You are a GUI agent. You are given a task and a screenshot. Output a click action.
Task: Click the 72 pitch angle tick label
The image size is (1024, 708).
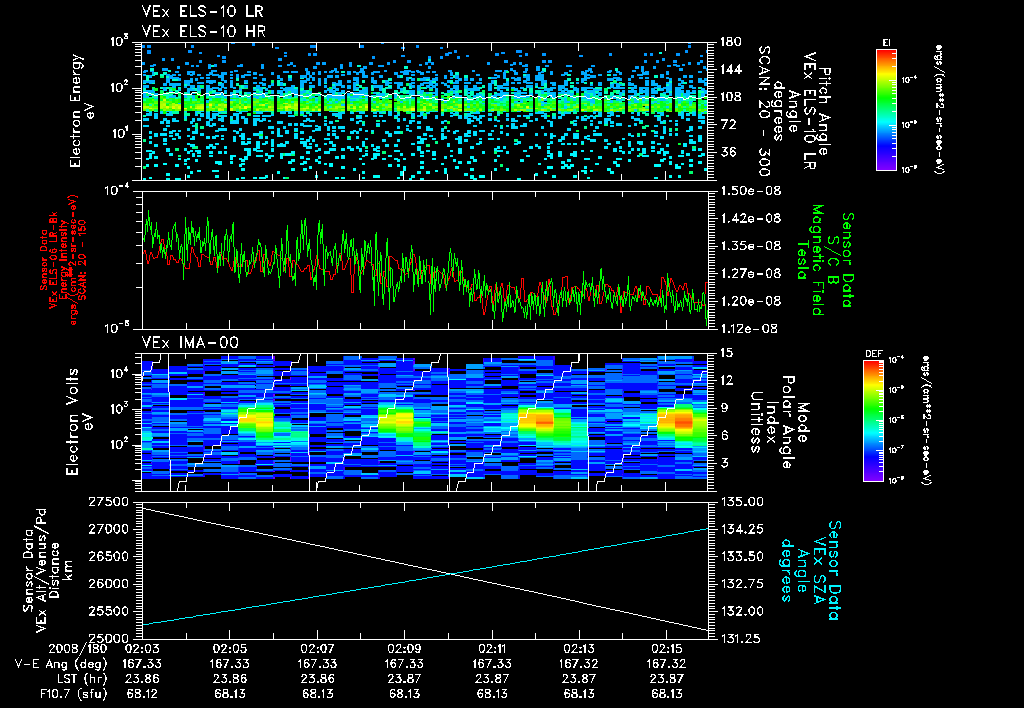tap(728, 124)
